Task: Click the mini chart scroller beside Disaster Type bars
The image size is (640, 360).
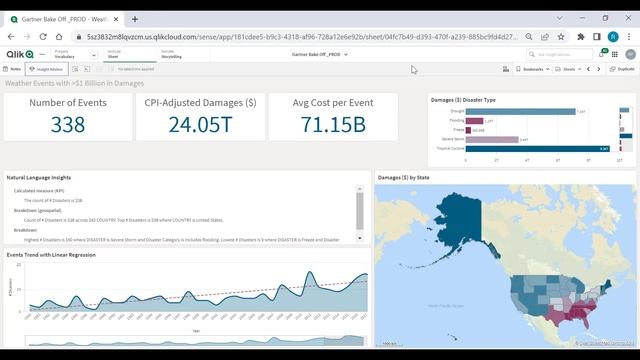Action: (626, 130)
